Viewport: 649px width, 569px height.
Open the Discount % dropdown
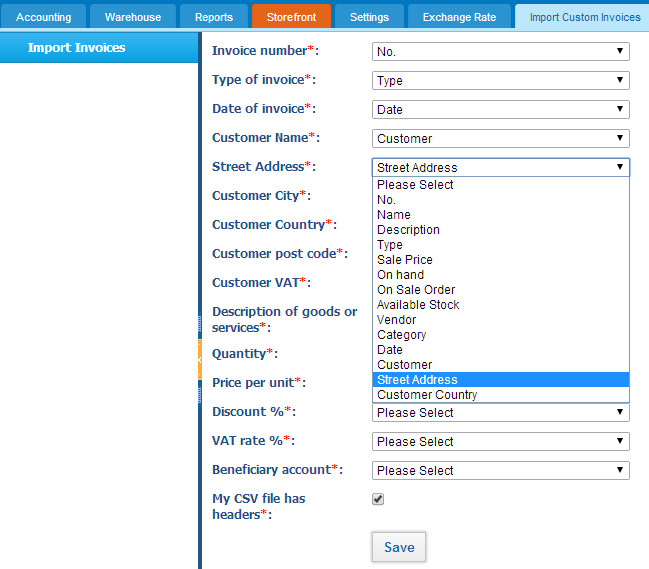[x=501, y=413]
